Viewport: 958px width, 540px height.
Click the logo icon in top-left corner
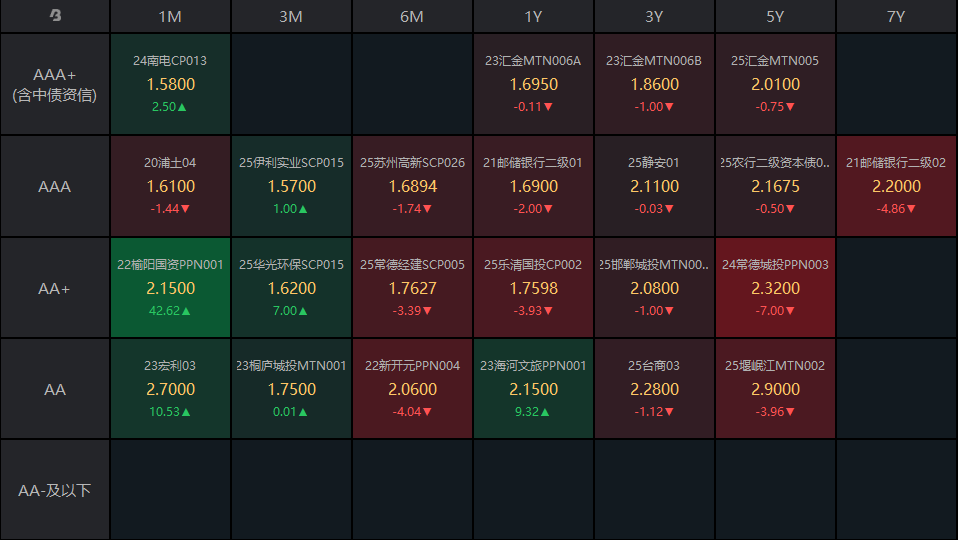[55, 16]
